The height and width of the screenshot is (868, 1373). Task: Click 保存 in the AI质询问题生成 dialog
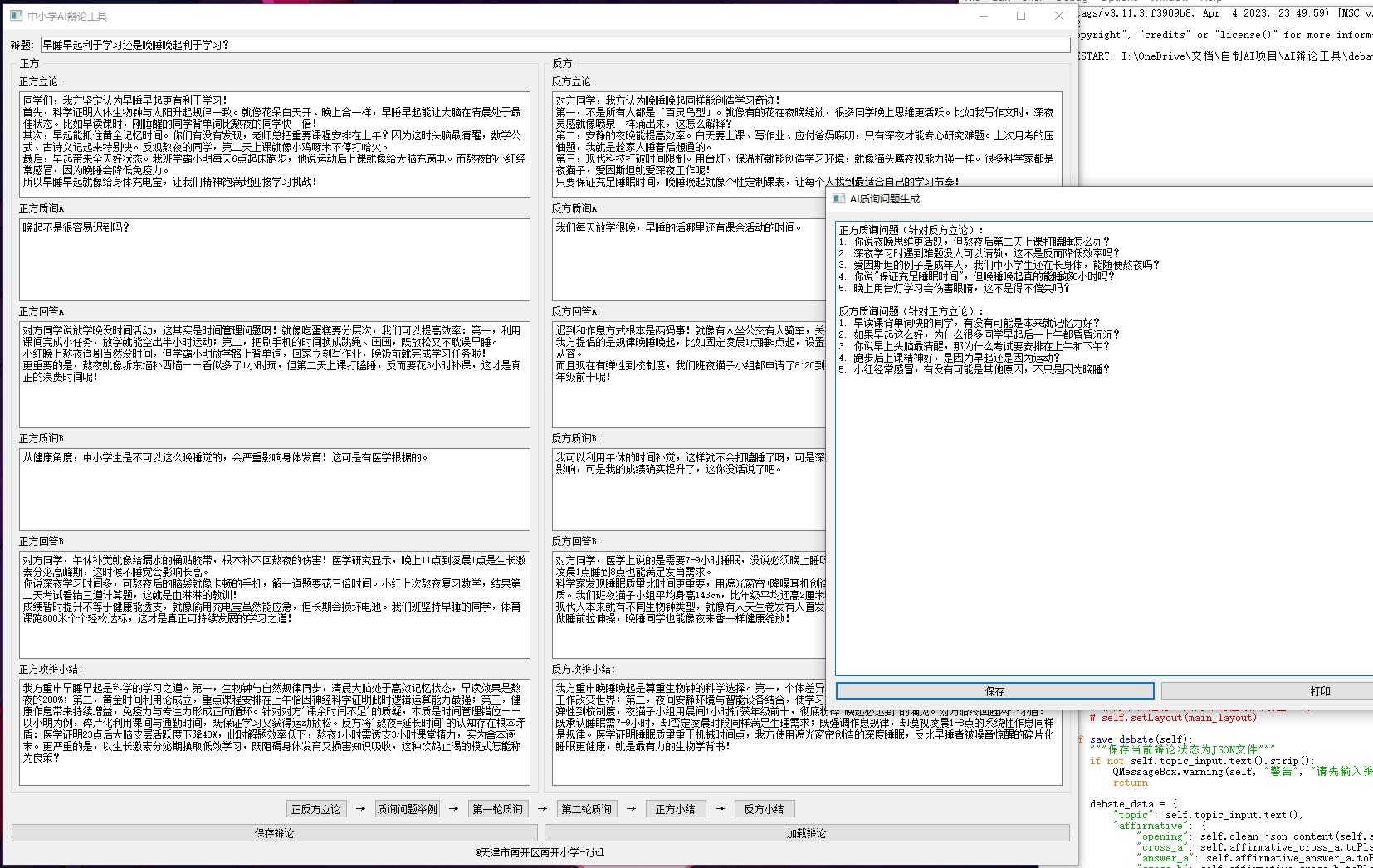tap(994, 691)
